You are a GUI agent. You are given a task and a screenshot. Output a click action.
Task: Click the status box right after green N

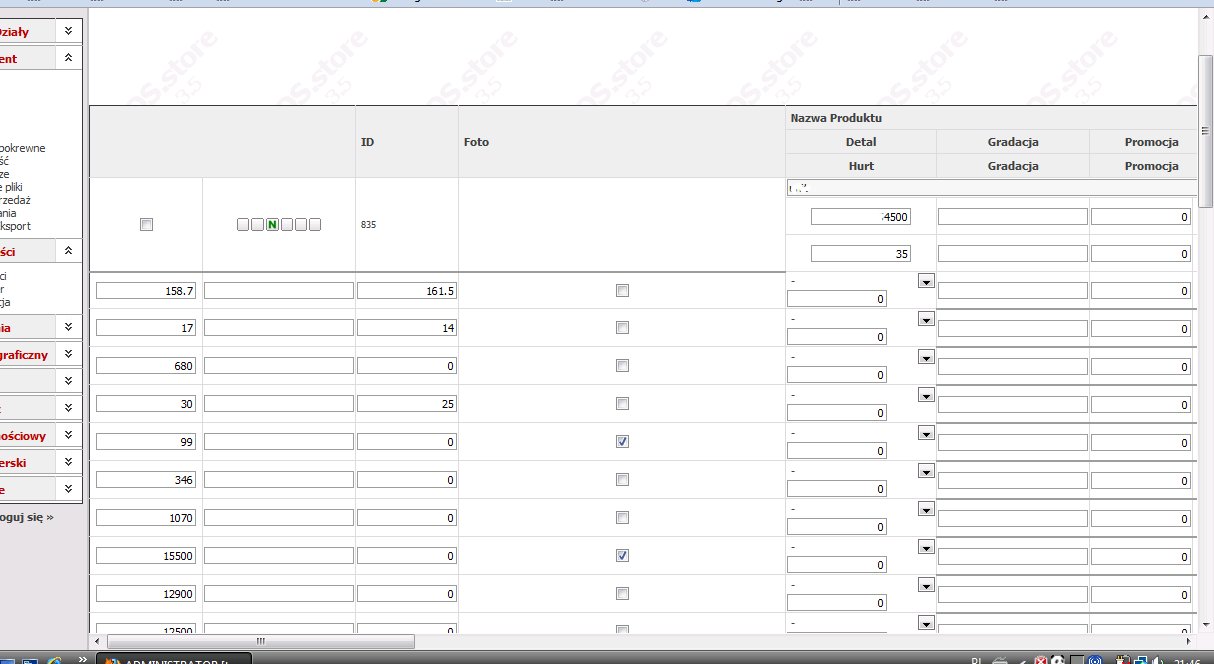pyautogui.click(x=286, y=225)
